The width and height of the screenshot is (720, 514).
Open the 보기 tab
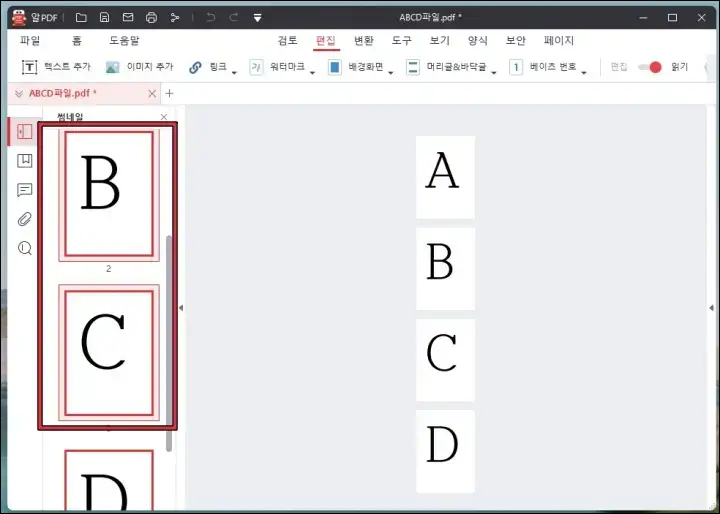pyautogui.click(x=439, y=40)
